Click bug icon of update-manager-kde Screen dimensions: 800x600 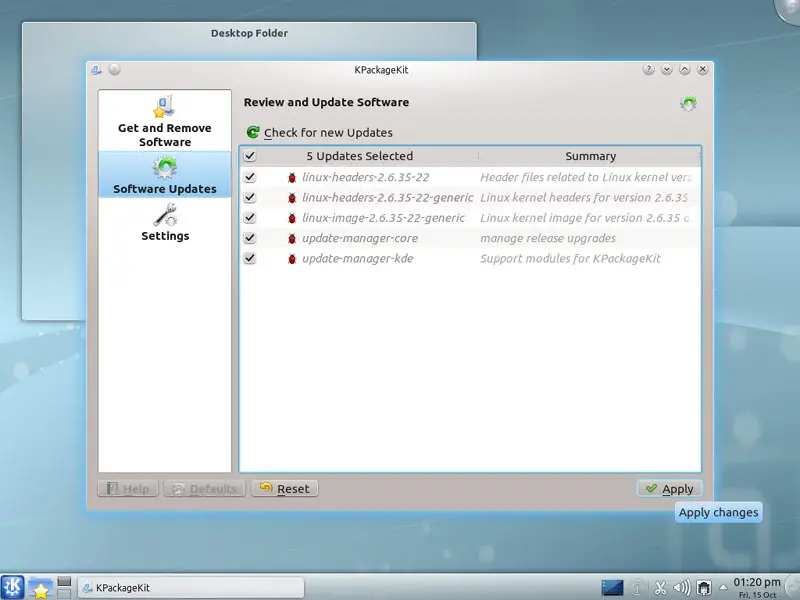[292, 259]
